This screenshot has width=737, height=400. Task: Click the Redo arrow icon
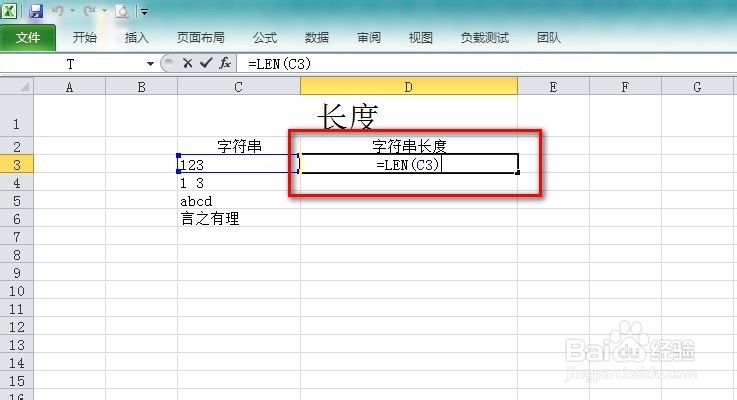pyautogui.click(x=89, y=10)
